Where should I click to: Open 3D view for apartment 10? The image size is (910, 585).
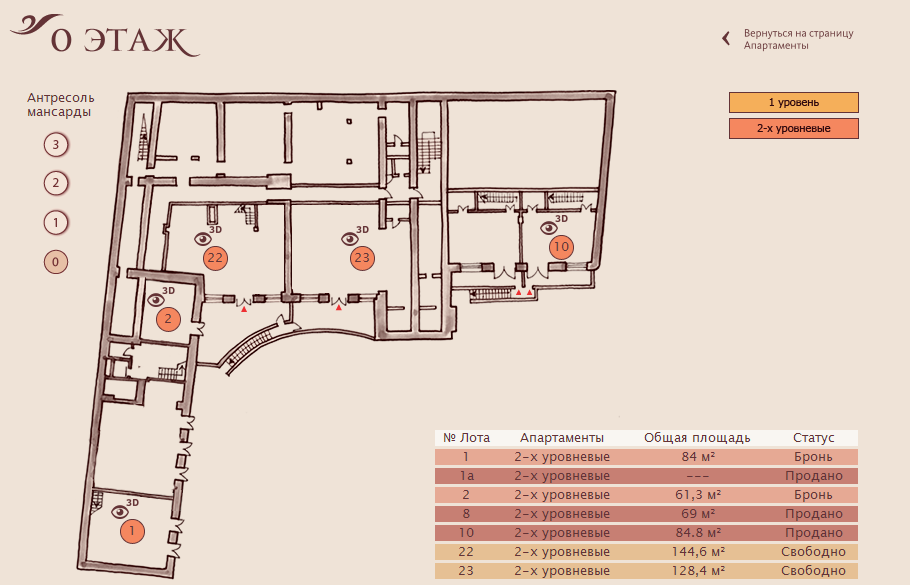tap(554, 225)
